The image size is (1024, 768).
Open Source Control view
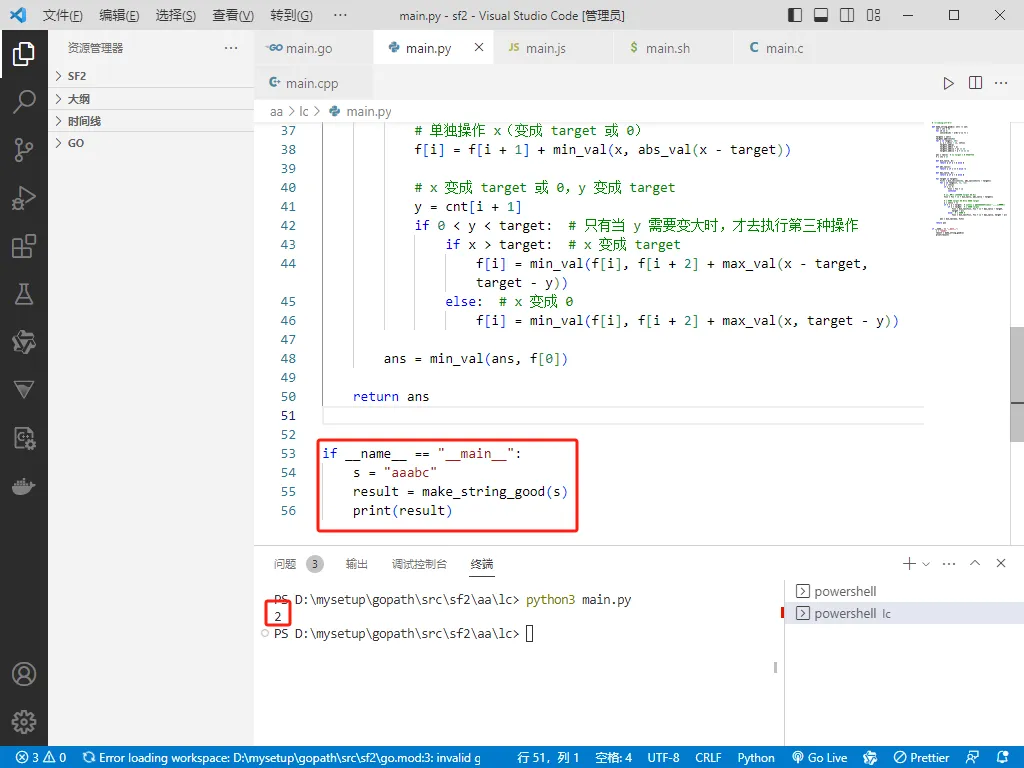click(24, 150)
